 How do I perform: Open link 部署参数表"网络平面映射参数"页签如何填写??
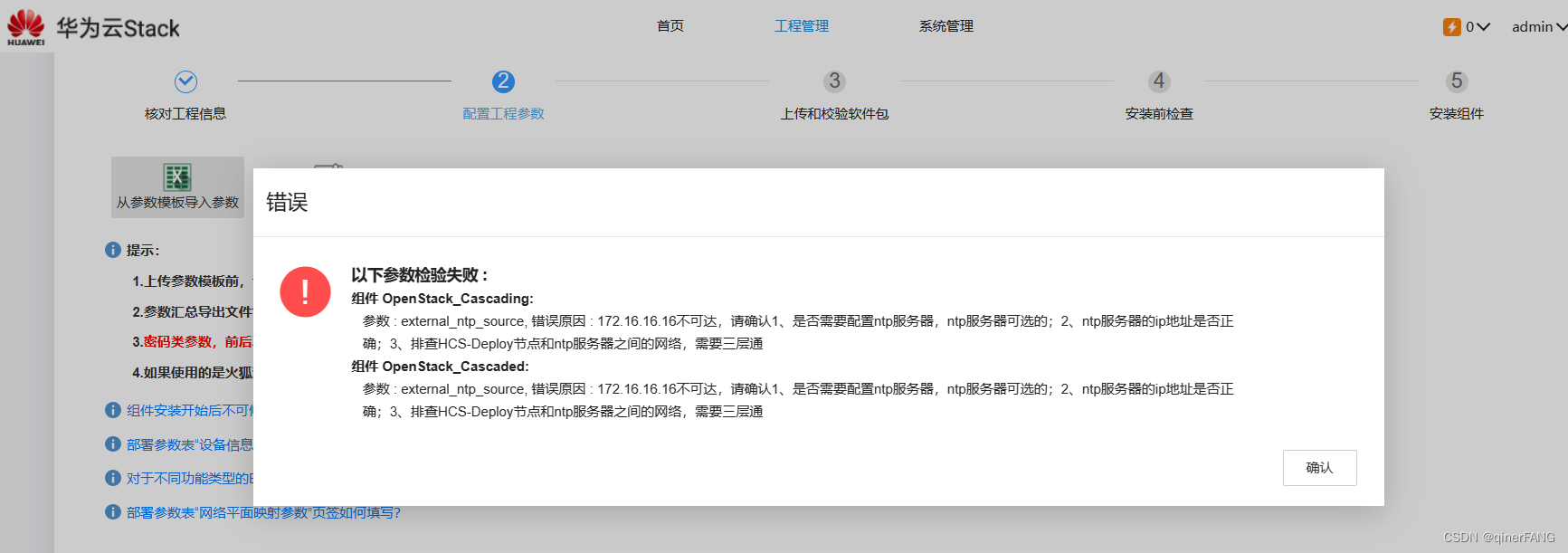tap(263, 513)
